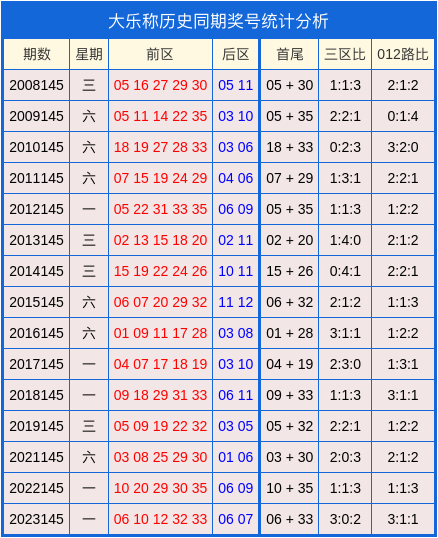The image size is (438, 538).
Task: Select period 2019145 cell
Action: [37, 426]
